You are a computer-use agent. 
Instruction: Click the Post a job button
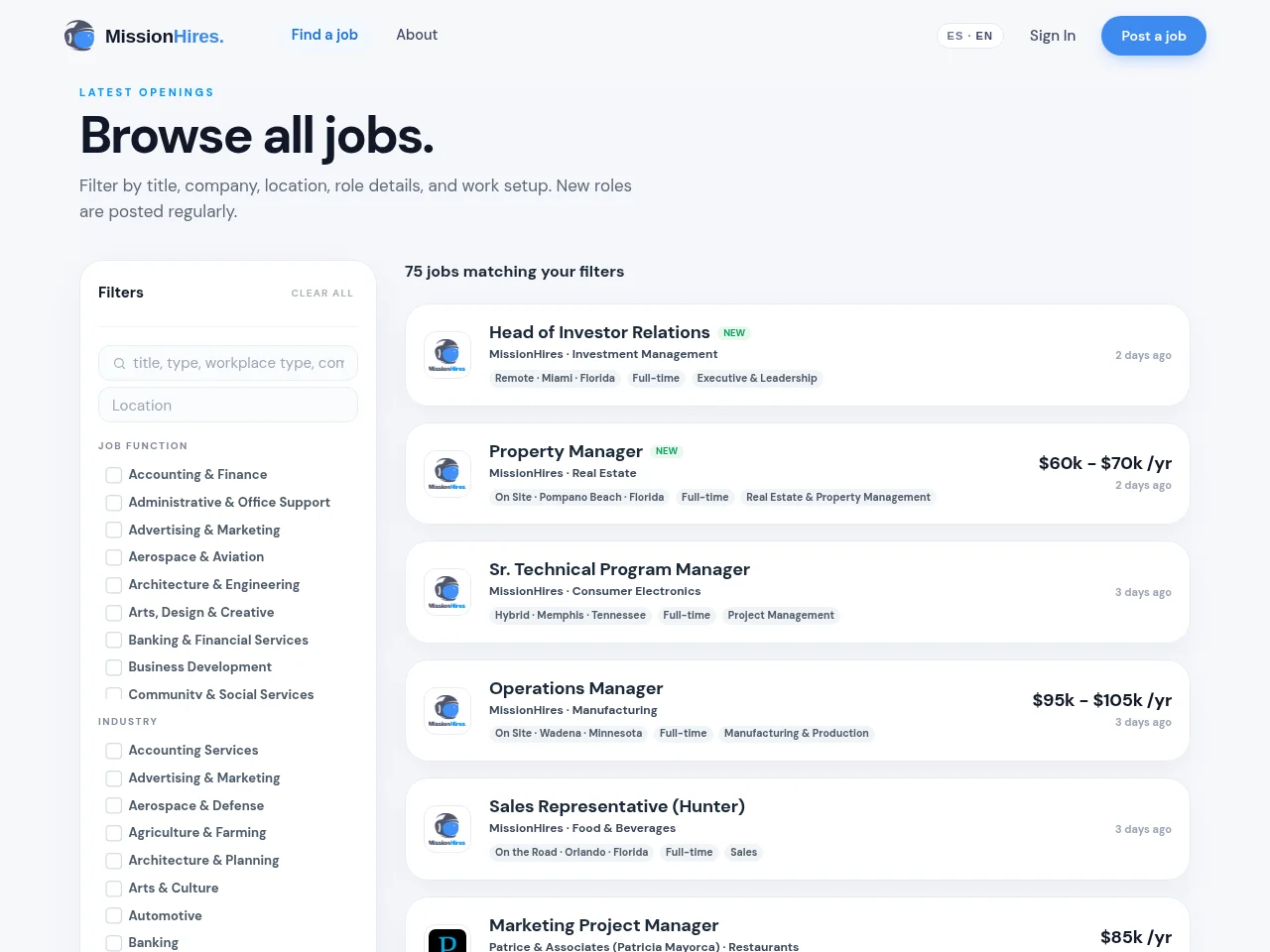(1154, 36)
